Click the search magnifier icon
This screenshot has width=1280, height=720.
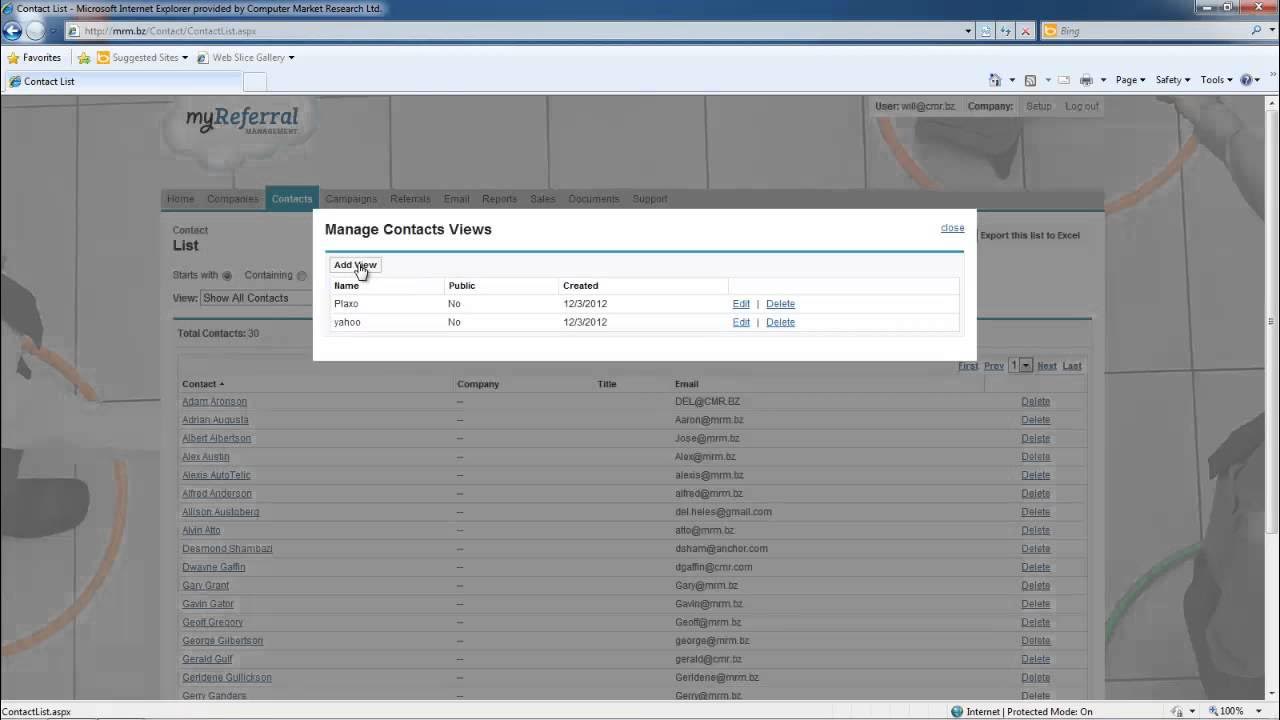point(1257,31)
